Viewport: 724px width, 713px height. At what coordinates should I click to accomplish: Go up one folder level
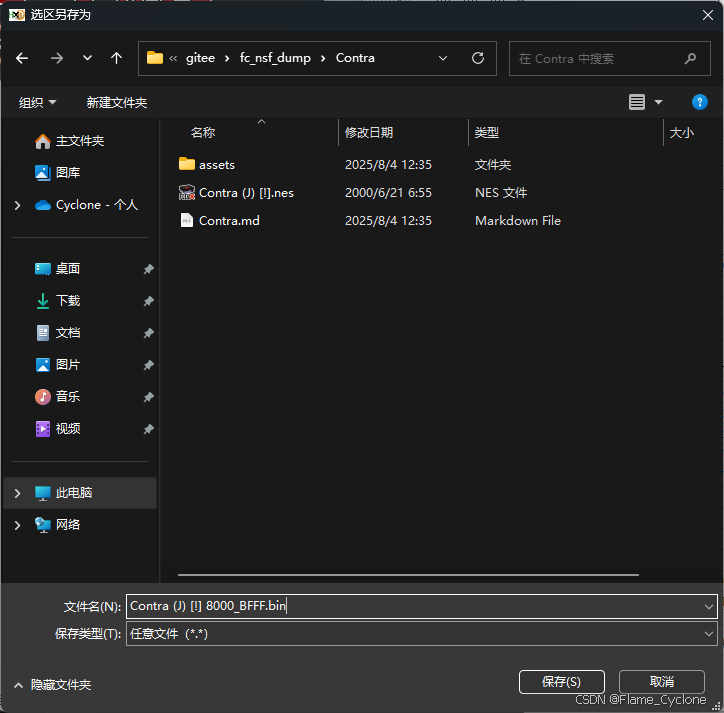pyautogui.click(x=116, y=58)
